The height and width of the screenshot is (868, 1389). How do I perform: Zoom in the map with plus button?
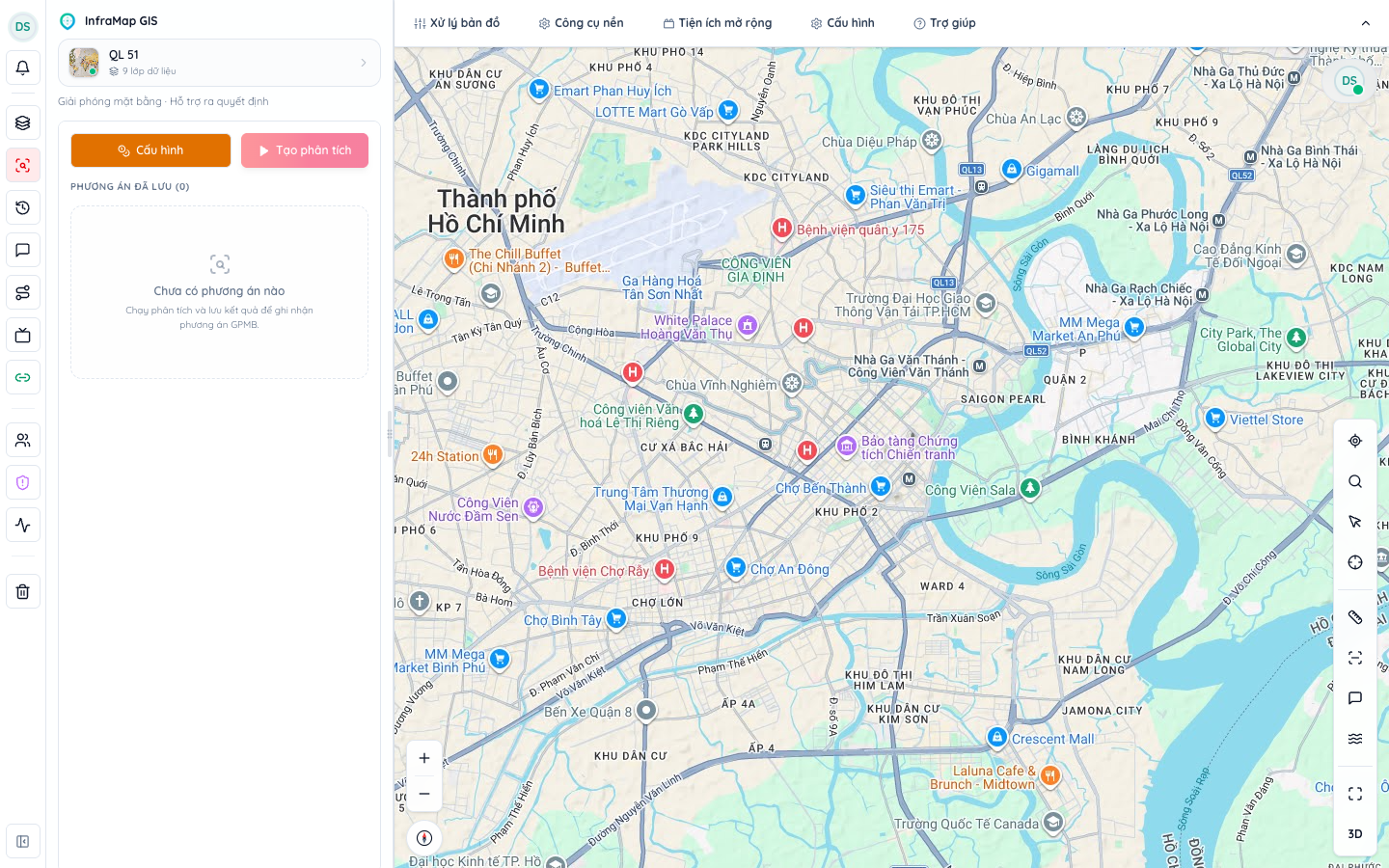pos(424,758)
